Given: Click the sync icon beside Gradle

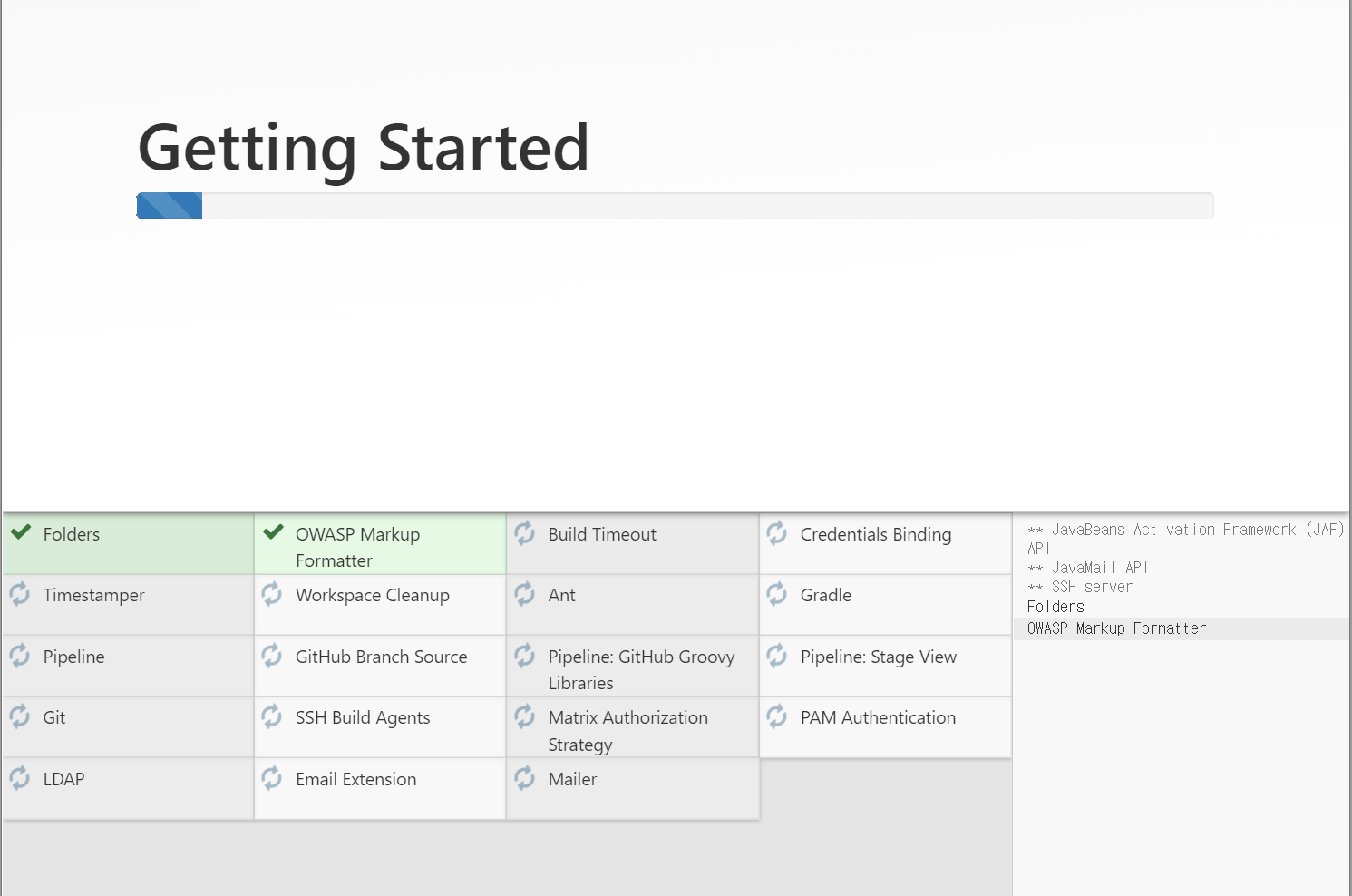Looking at the screenshot, I should click(x=777, y=594).
